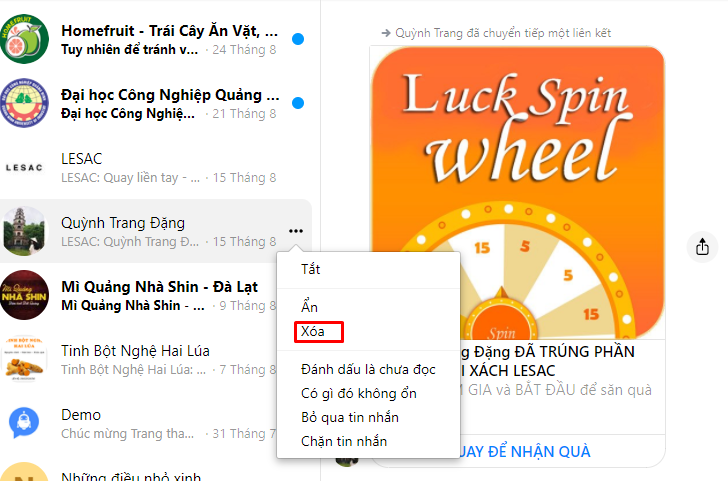Open Homefruit page avatar conversation
This screenshot has width=728, height=481.
[x=25, y=39]
